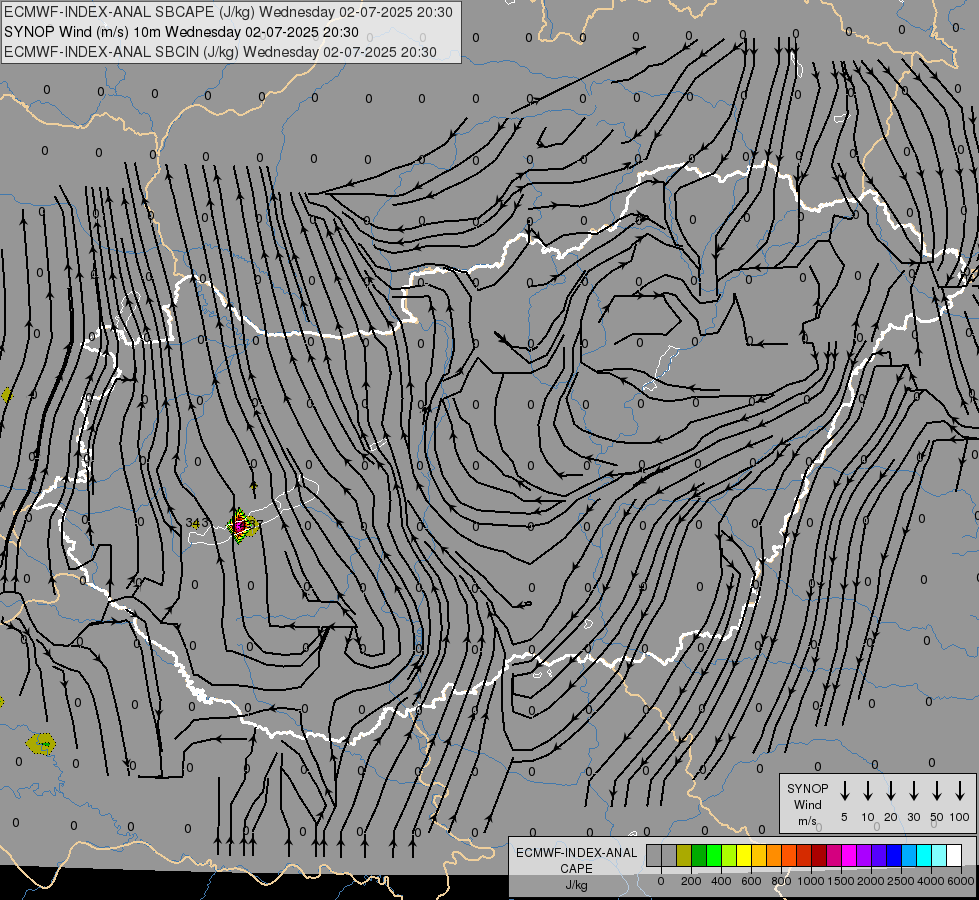Click the 600 label under CAPE colorbar
This screenshot has height=900, width=979.
tap(751, 881)
